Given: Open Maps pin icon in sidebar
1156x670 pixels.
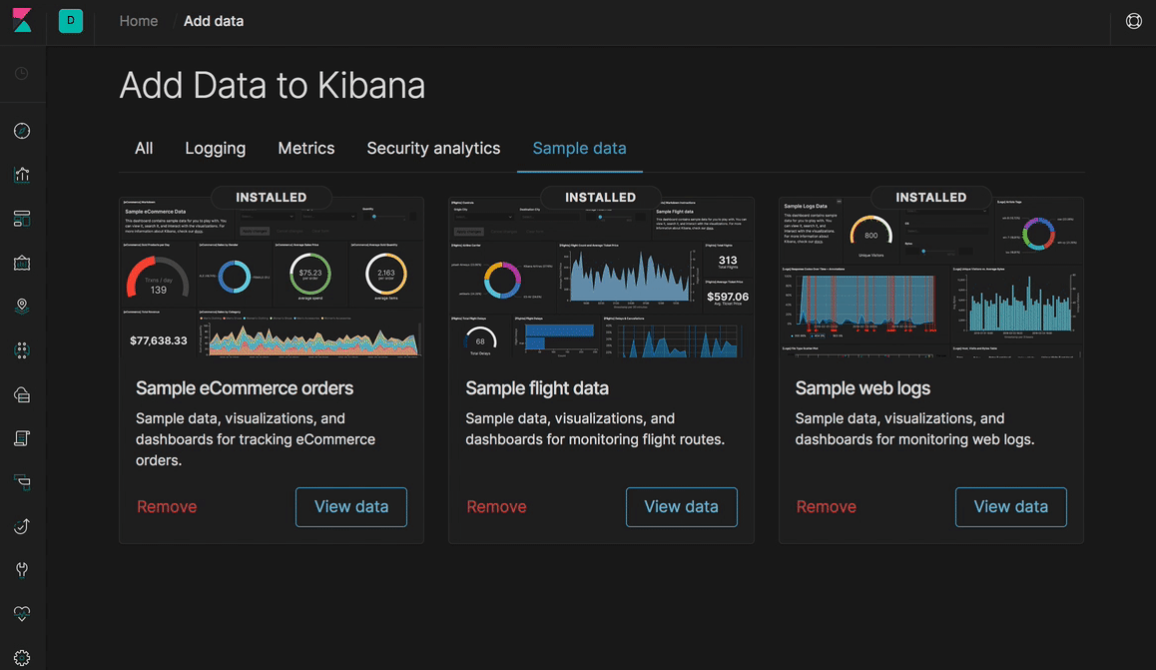Looking at the screenshot, I should coord(22,306).
